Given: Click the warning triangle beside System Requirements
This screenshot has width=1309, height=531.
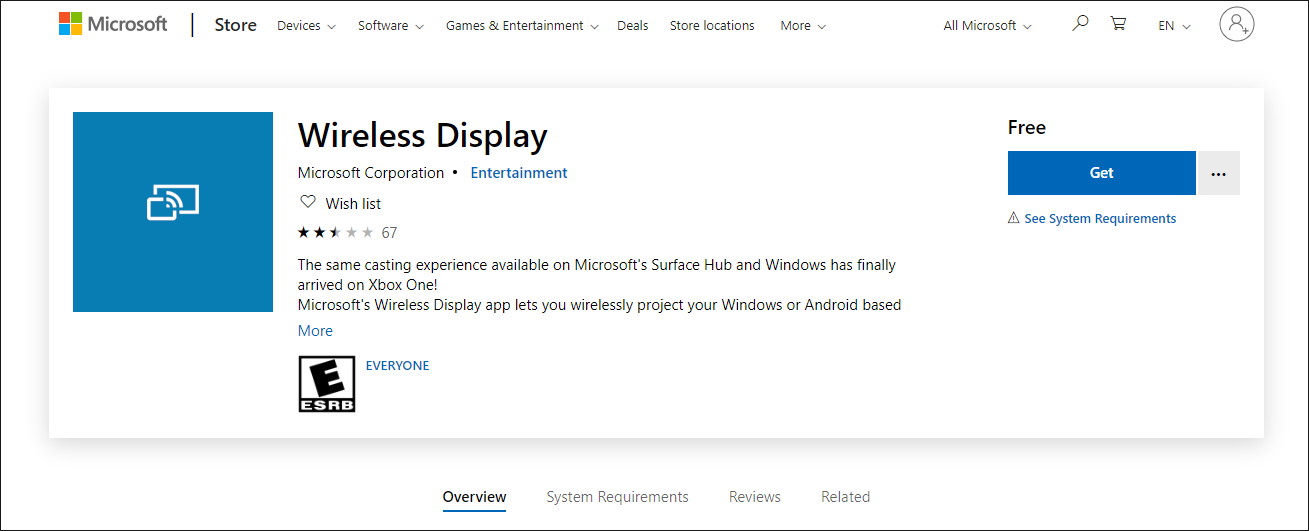Looking at the screenshot, I should (1014, 218).
